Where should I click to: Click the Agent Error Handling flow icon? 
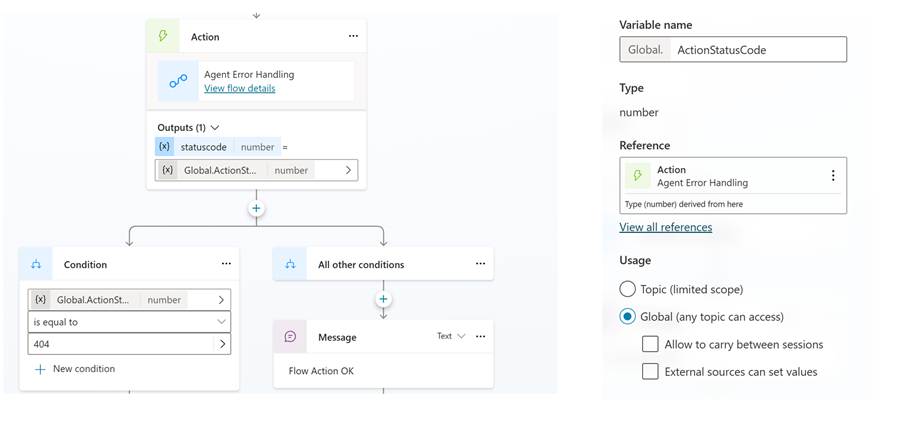click(x=178, y=81)
